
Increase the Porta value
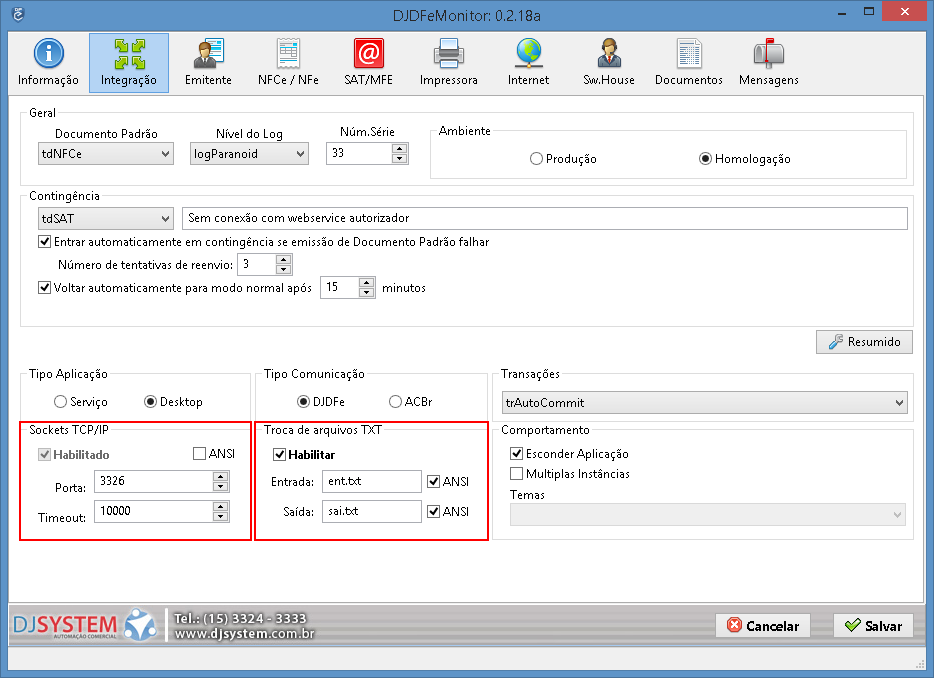click(220, 477)
